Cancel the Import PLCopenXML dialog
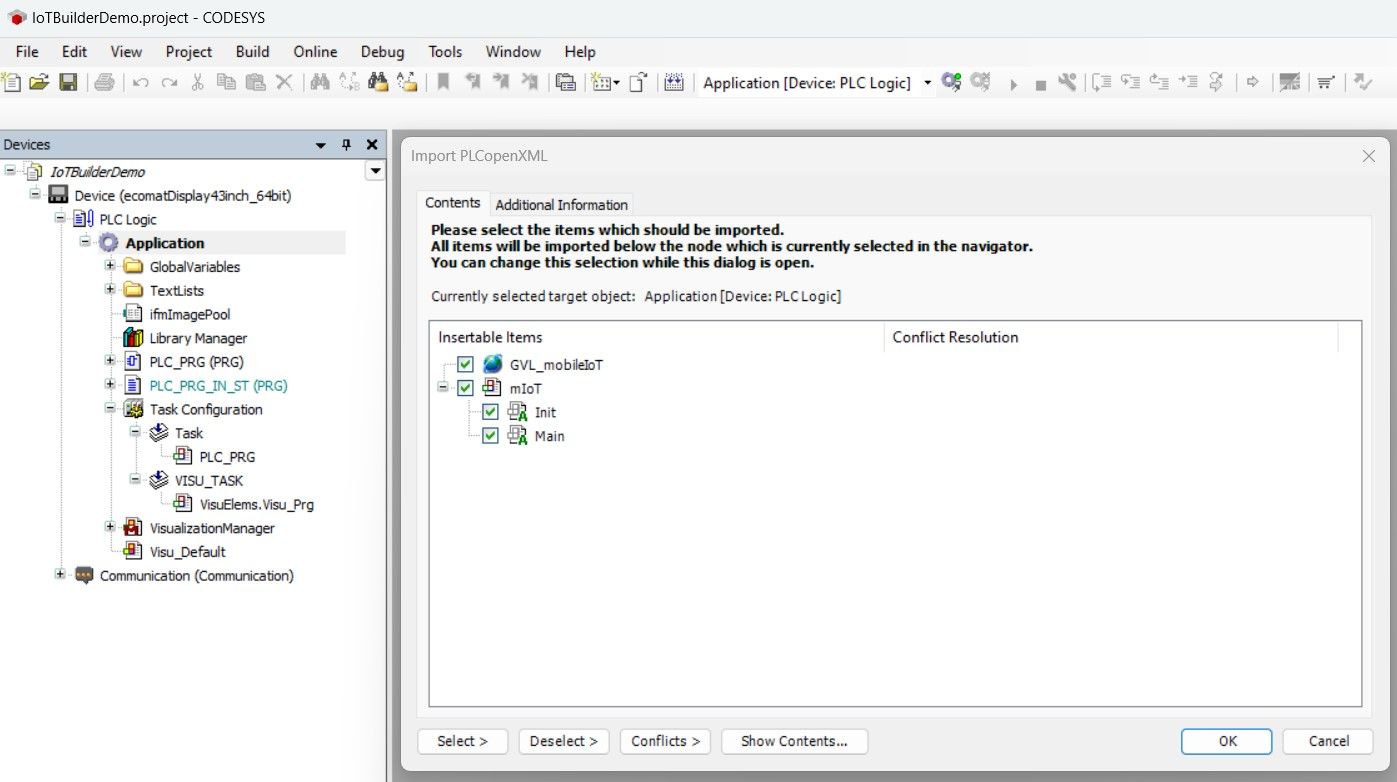 (x=1329, y=741)
